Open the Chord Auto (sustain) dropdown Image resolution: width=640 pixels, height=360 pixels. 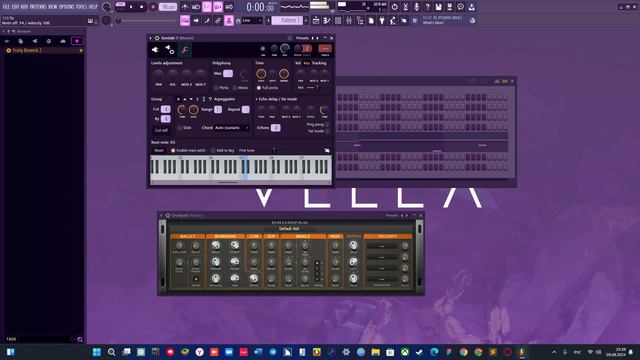pos(231,128)
